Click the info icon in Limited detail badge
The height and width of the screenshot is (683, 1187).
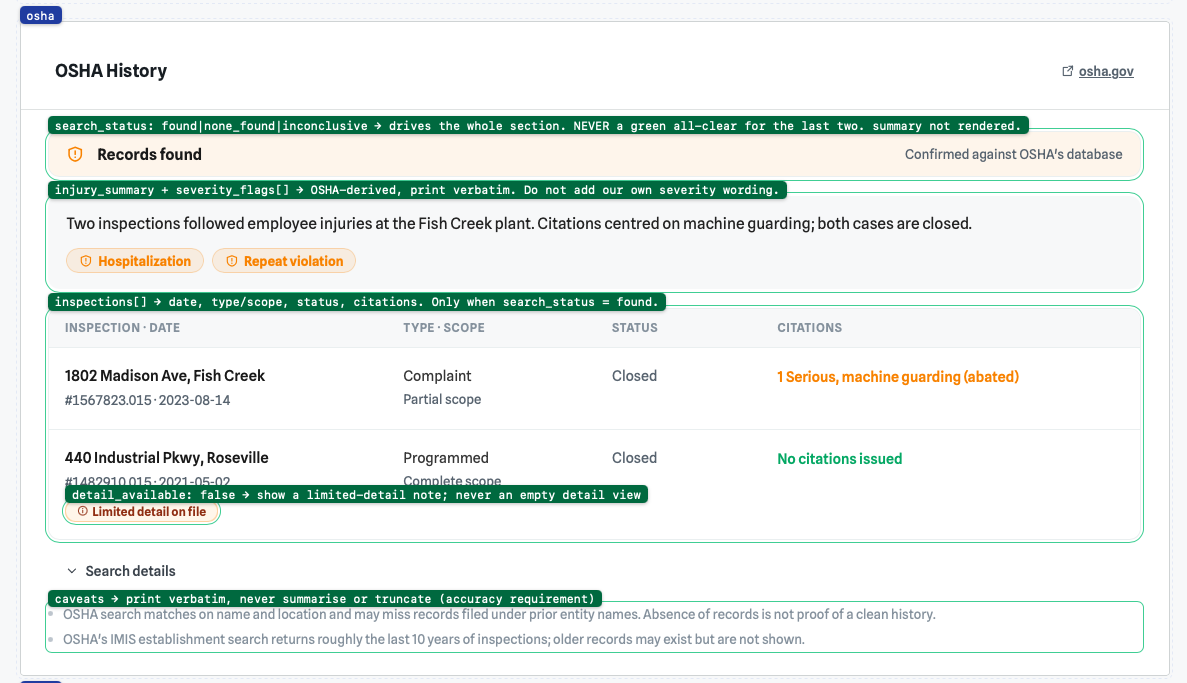(83, 511)
